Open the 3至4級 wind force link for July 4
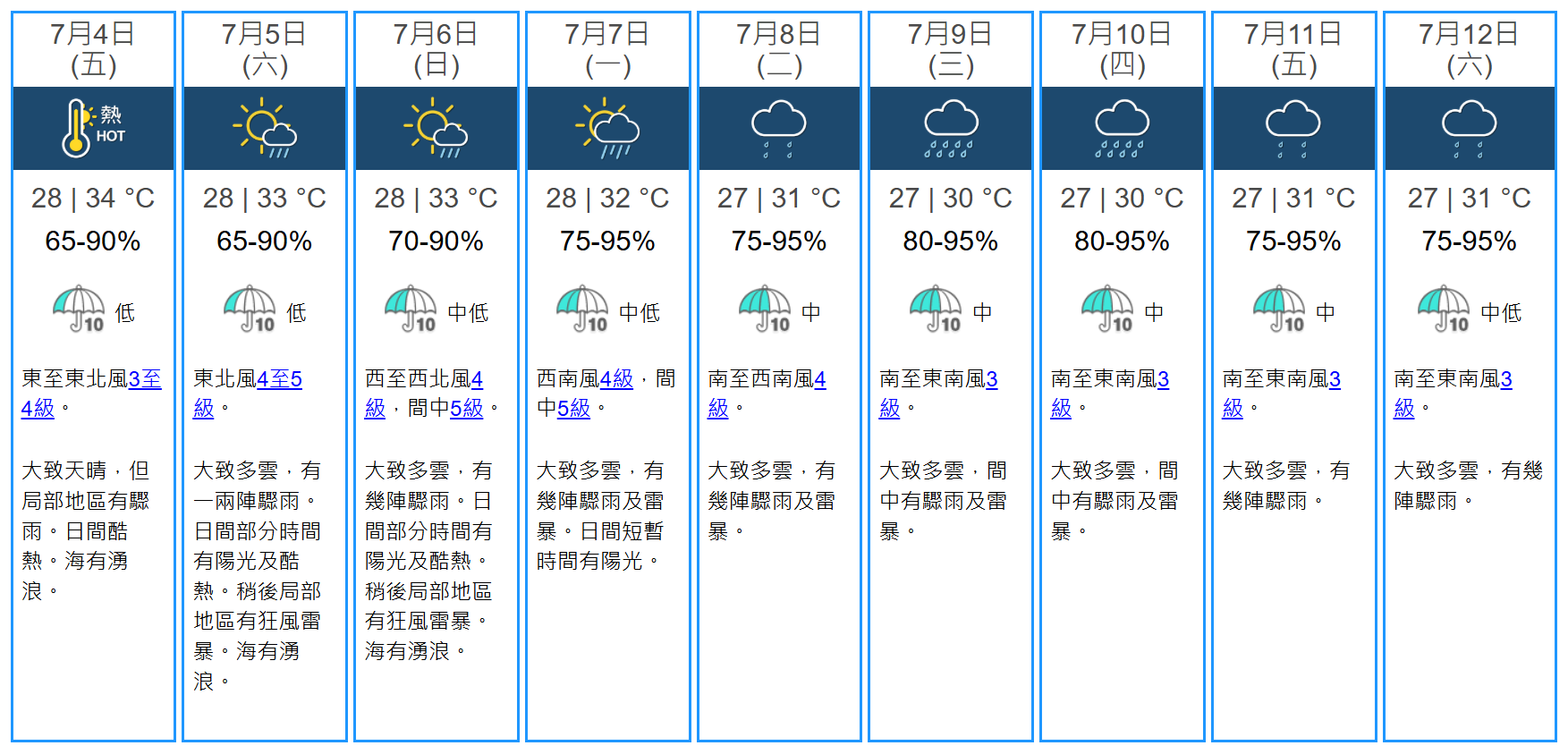The width and height of the screenshot is (1568, 754). tap(144, 379)
